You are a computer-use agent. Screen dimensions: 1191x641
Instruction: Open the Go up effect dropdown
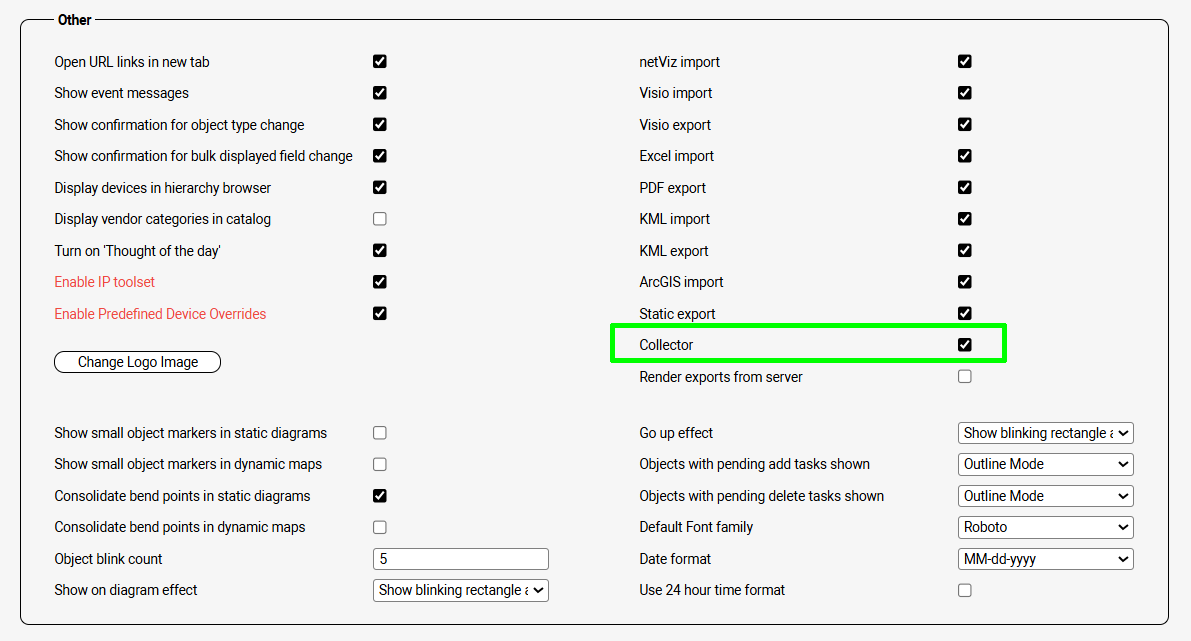point(1045,433)
